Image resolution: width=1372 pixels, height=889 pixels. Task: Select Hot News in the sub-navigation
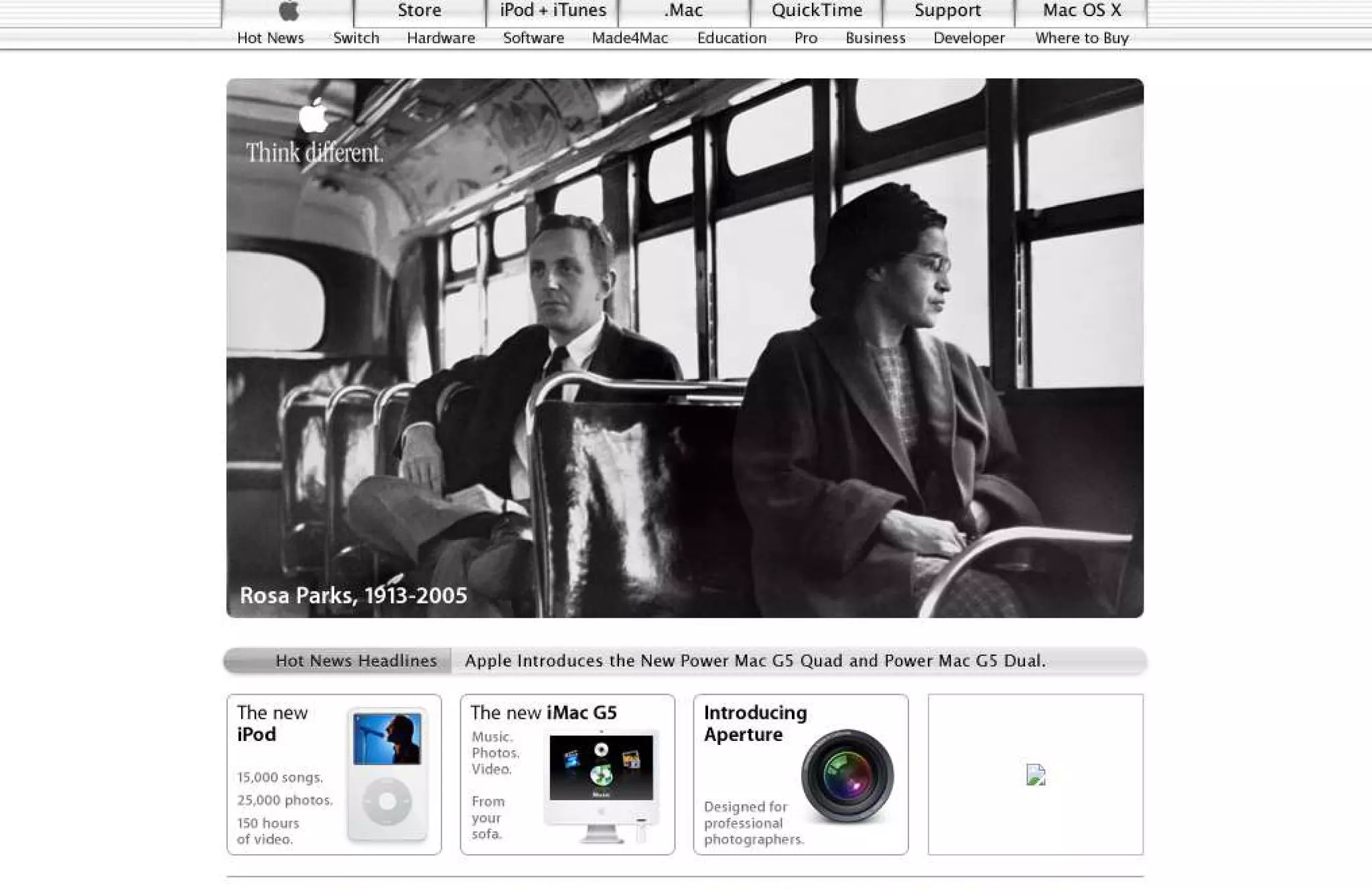pos(271,38)
